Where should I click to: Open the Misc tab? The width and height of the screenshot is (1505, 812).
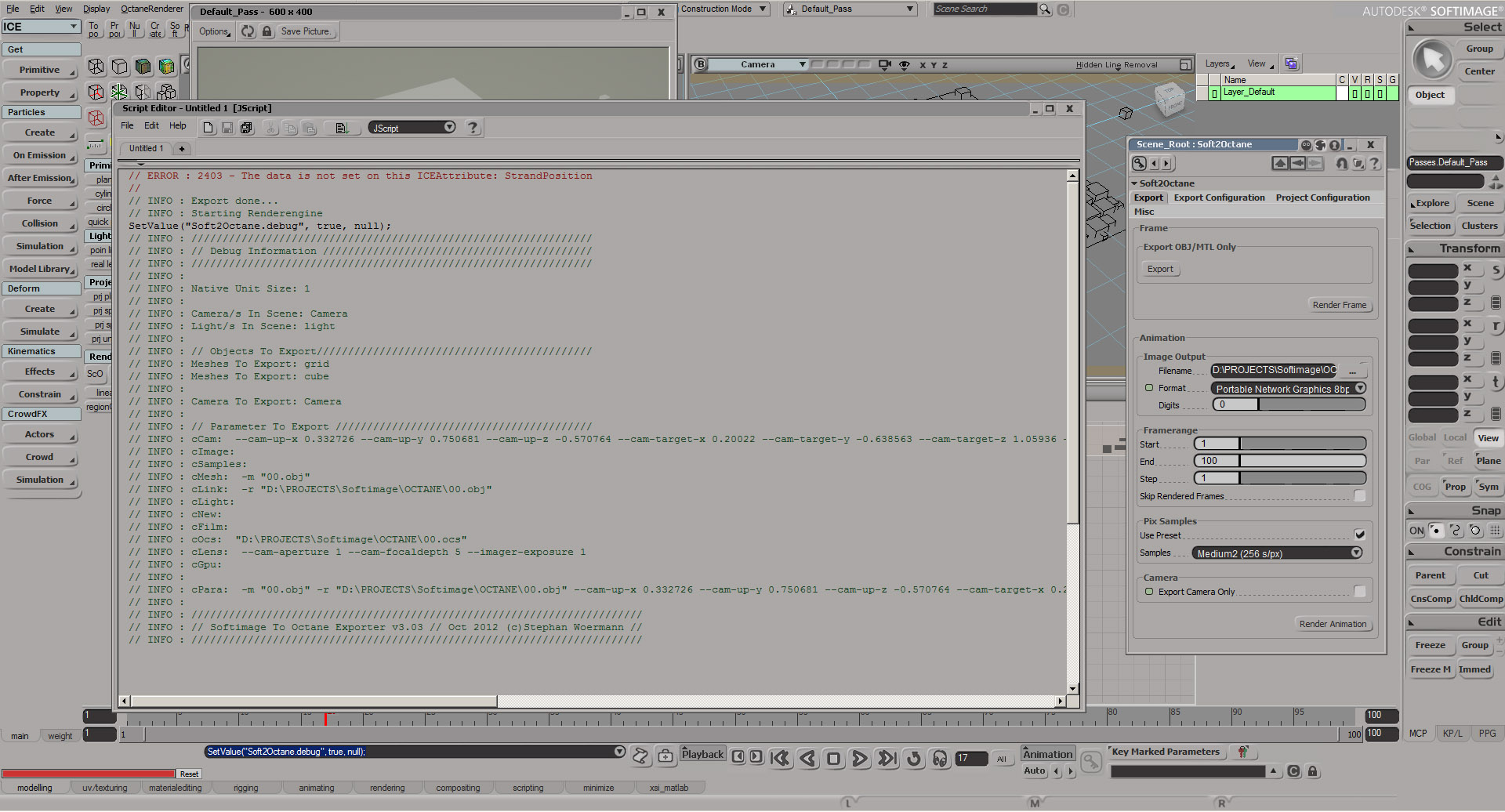coord(1144,212)
